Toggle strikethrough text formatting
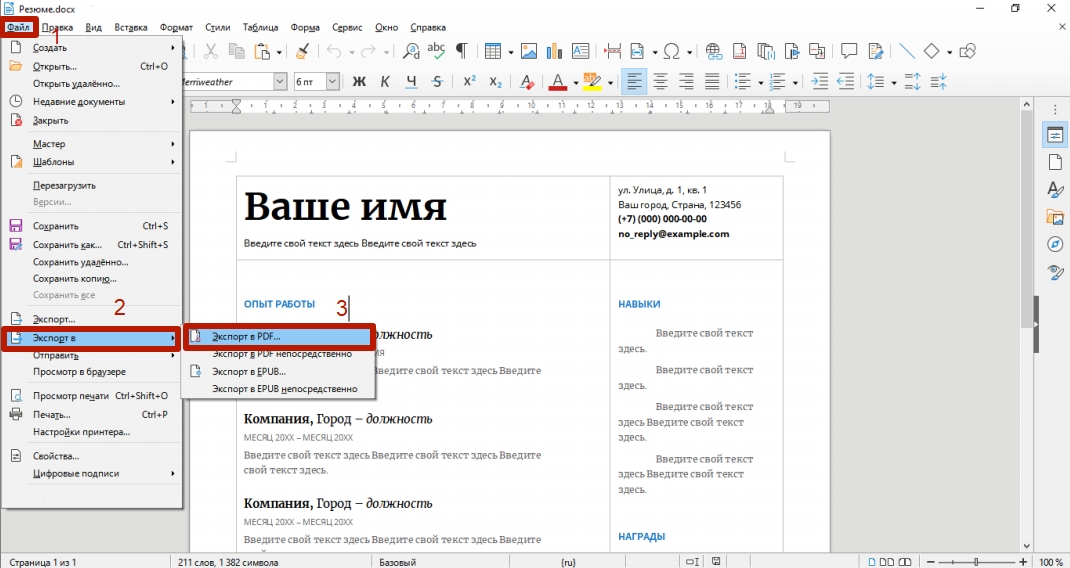The image size is (1070, 568). click(437, 82)
